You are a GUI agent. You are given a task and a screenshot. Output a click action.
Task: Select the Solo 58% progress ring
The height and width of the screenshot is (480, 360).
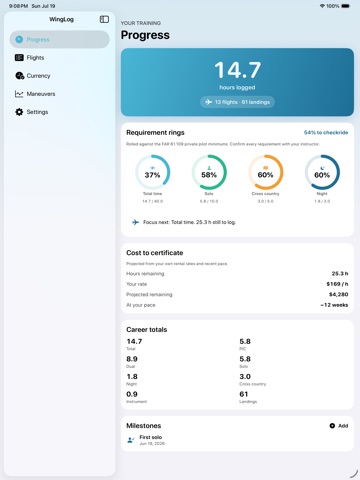click(209, 172)
